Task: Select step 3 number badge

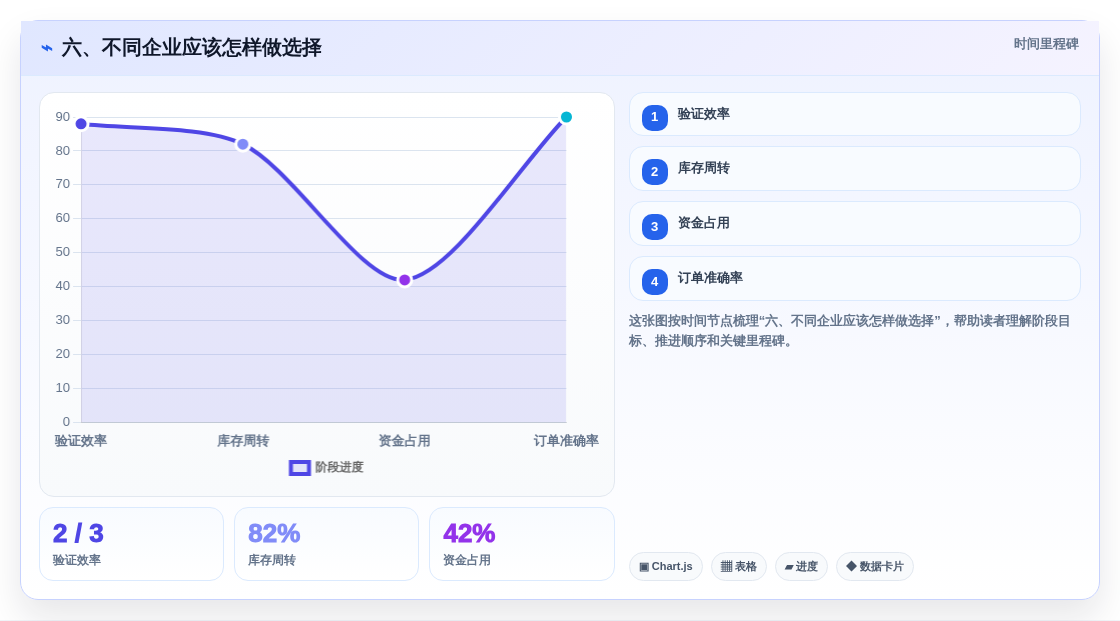Action: pos(654,227)
